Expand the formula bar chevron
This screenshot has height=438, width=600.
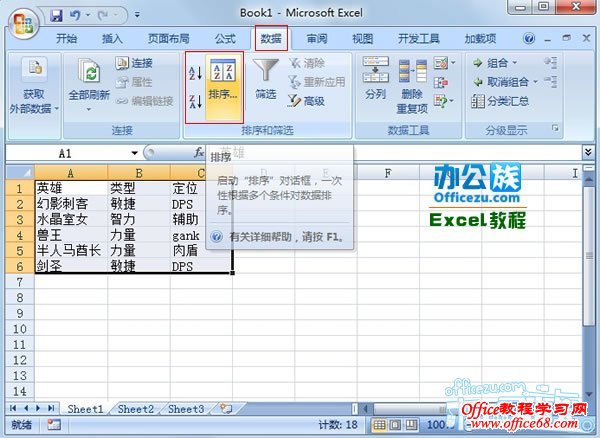coord(588,152)
